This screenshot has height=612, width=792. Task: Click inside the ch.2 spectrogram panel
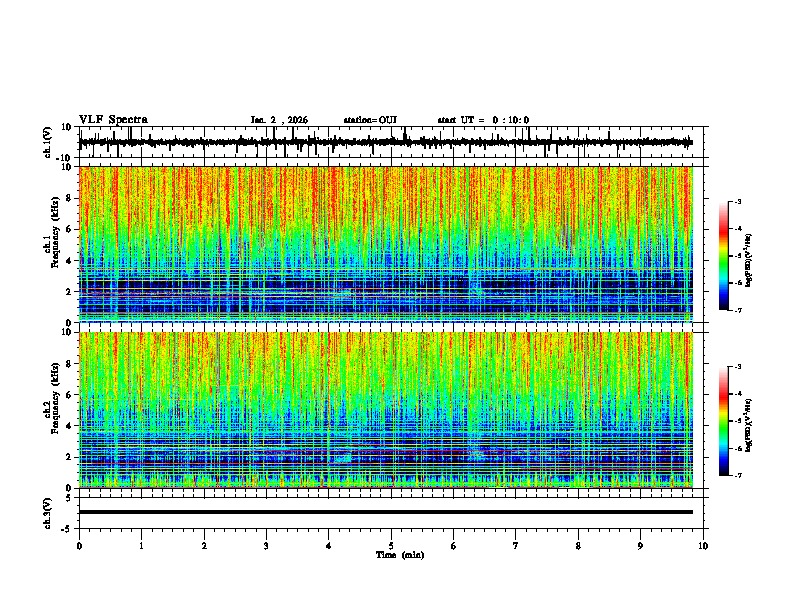pyautogui.click(x=386, y=410)
